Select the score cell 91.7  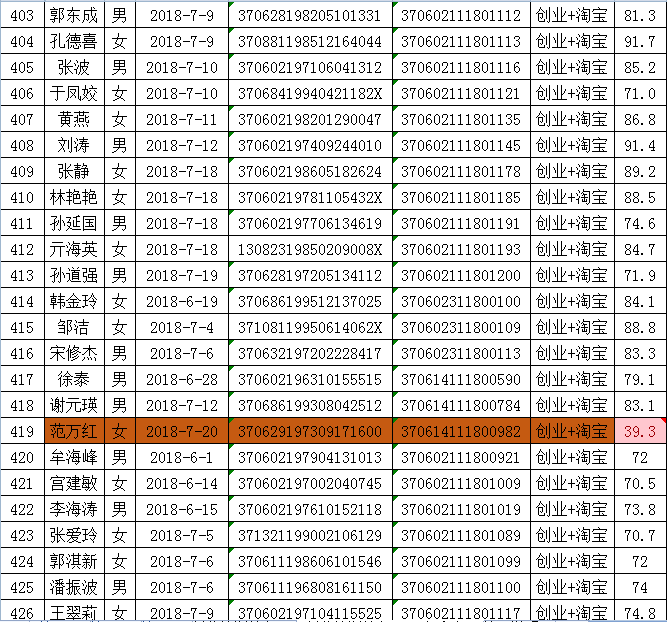click(640, 42)
